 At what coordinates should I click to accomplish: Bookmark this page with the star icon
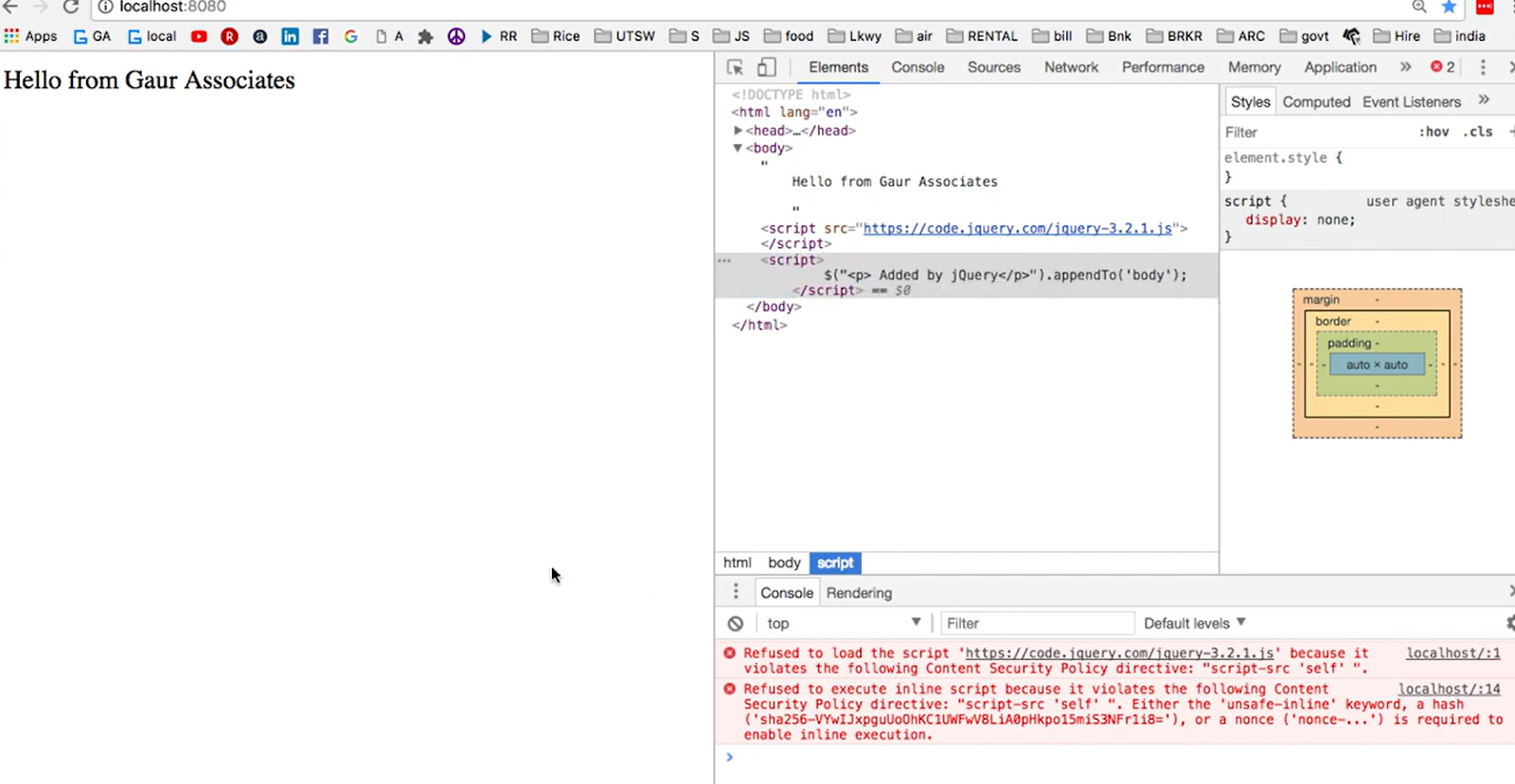[1449, 7]
